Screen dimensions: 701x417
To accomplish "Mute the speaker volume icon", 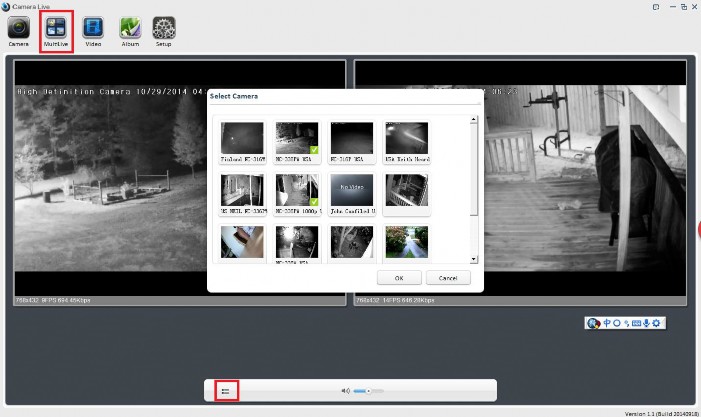I will click(x=345, y=390).
